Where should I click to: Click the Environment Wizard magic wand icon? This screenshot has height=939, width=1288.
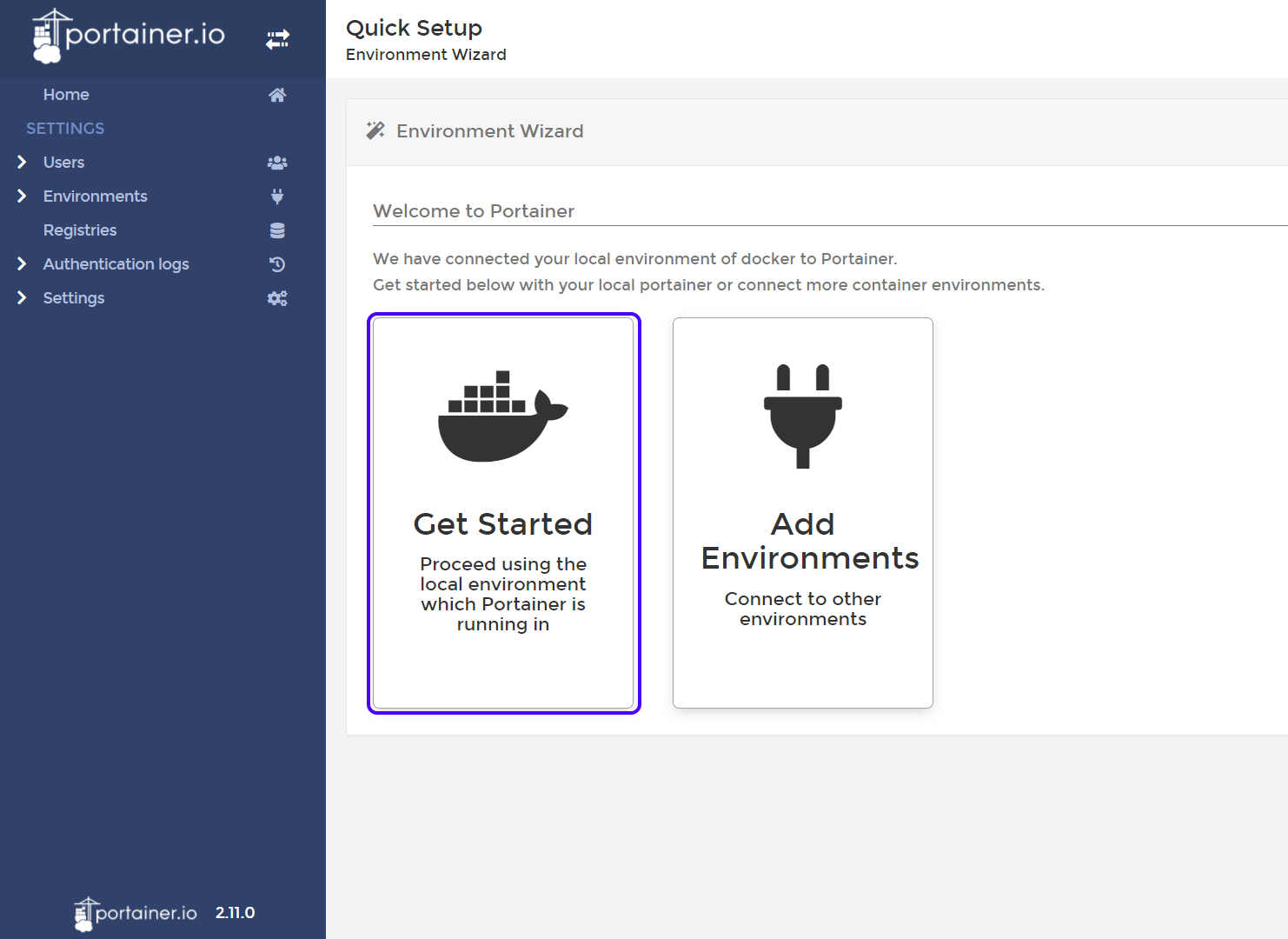[x=375, y=131]
